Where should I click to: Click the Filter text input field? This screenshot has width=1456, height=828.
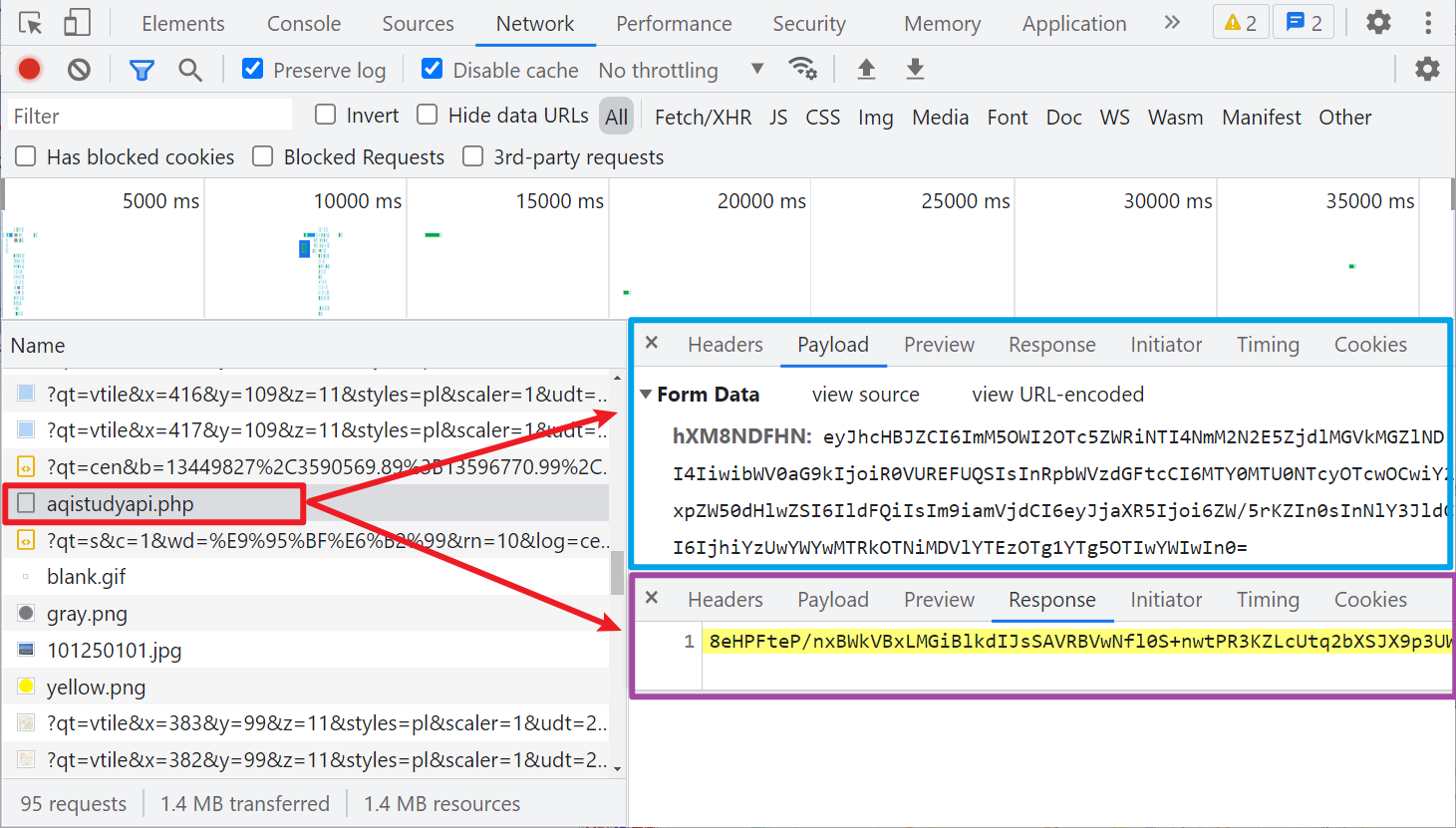click(x=150, y=116)
